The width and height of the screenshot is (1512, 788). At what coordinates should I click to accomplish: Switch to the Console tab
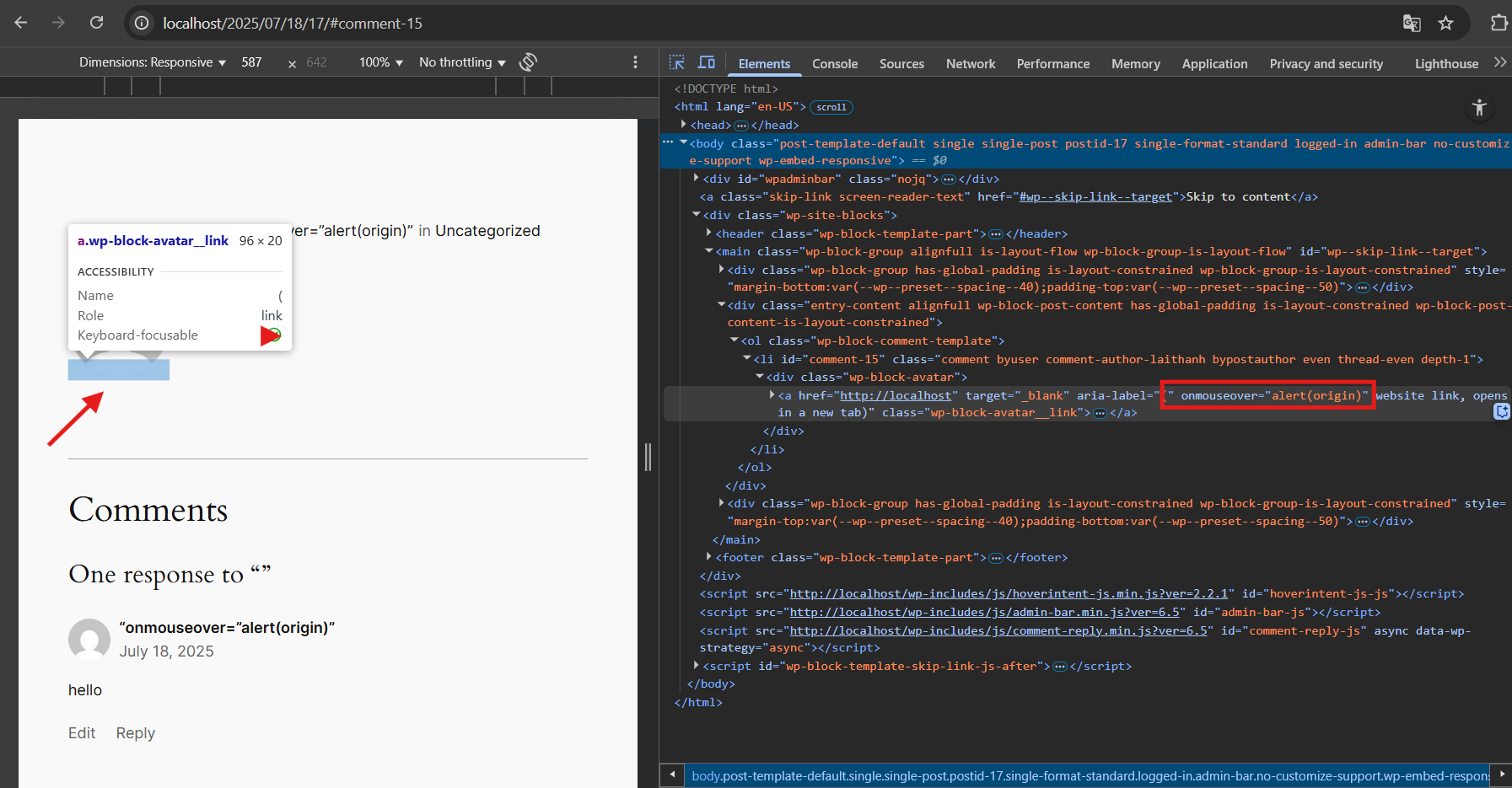pyautogui.click(x=835, y=63)
